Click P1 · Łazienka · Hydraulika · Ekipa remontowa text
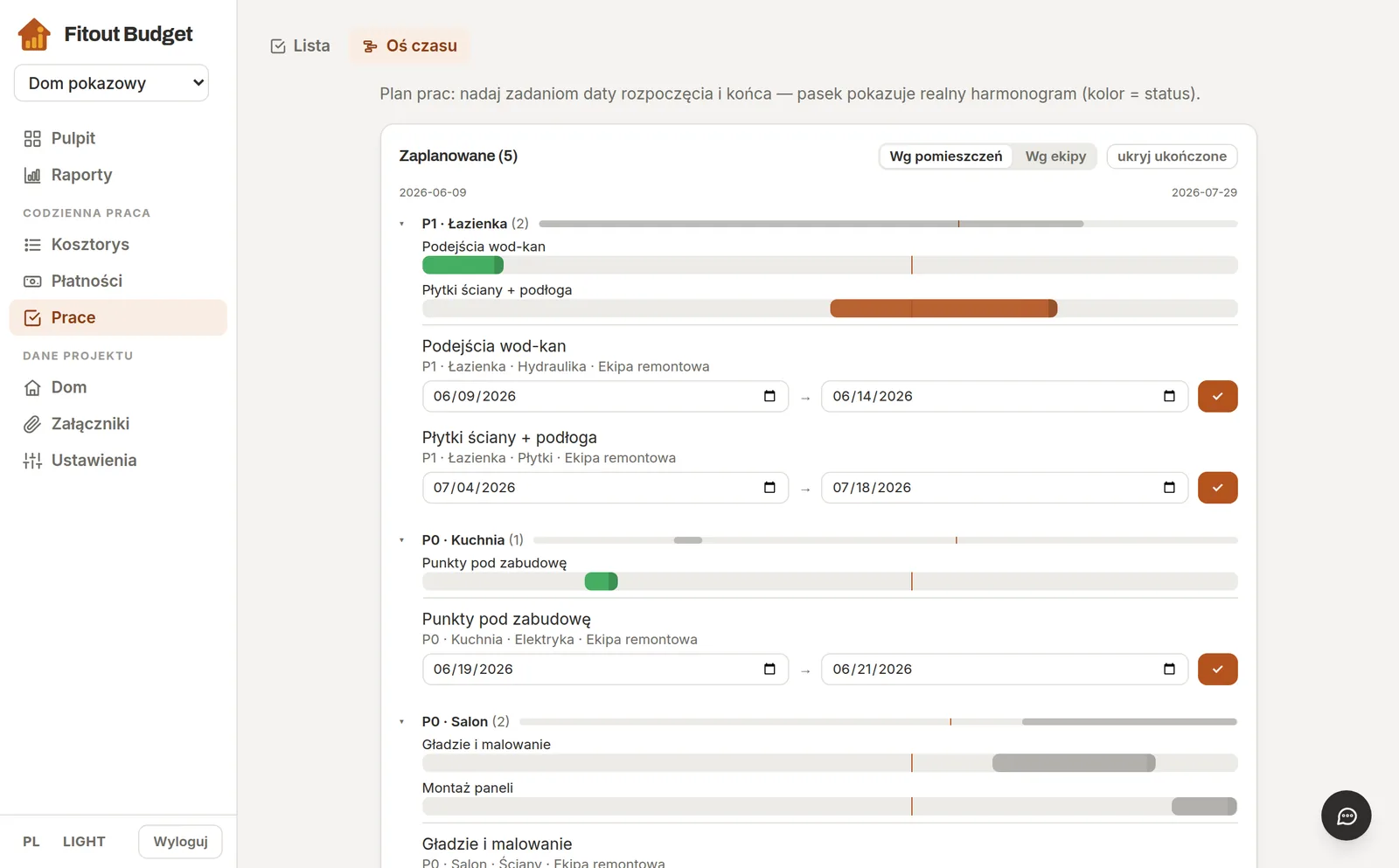The image size is (1399, 868). pyautogui.click(x=566, y=366)
